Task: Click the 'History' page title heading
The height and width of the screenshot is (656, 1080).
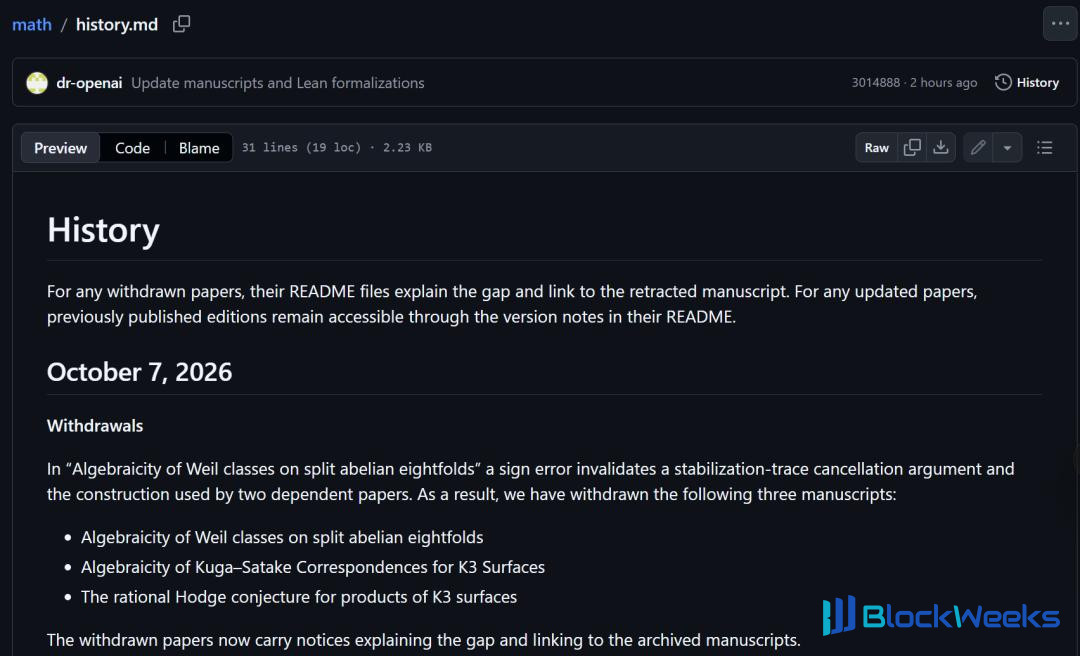Action: (x=103, y=229)
